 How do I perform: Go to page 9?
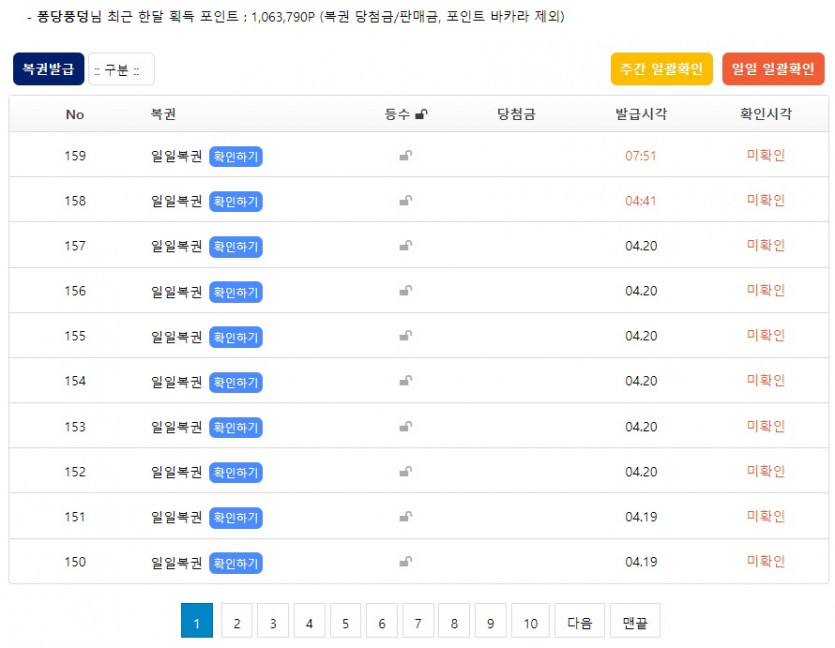[x=490, y=620]
